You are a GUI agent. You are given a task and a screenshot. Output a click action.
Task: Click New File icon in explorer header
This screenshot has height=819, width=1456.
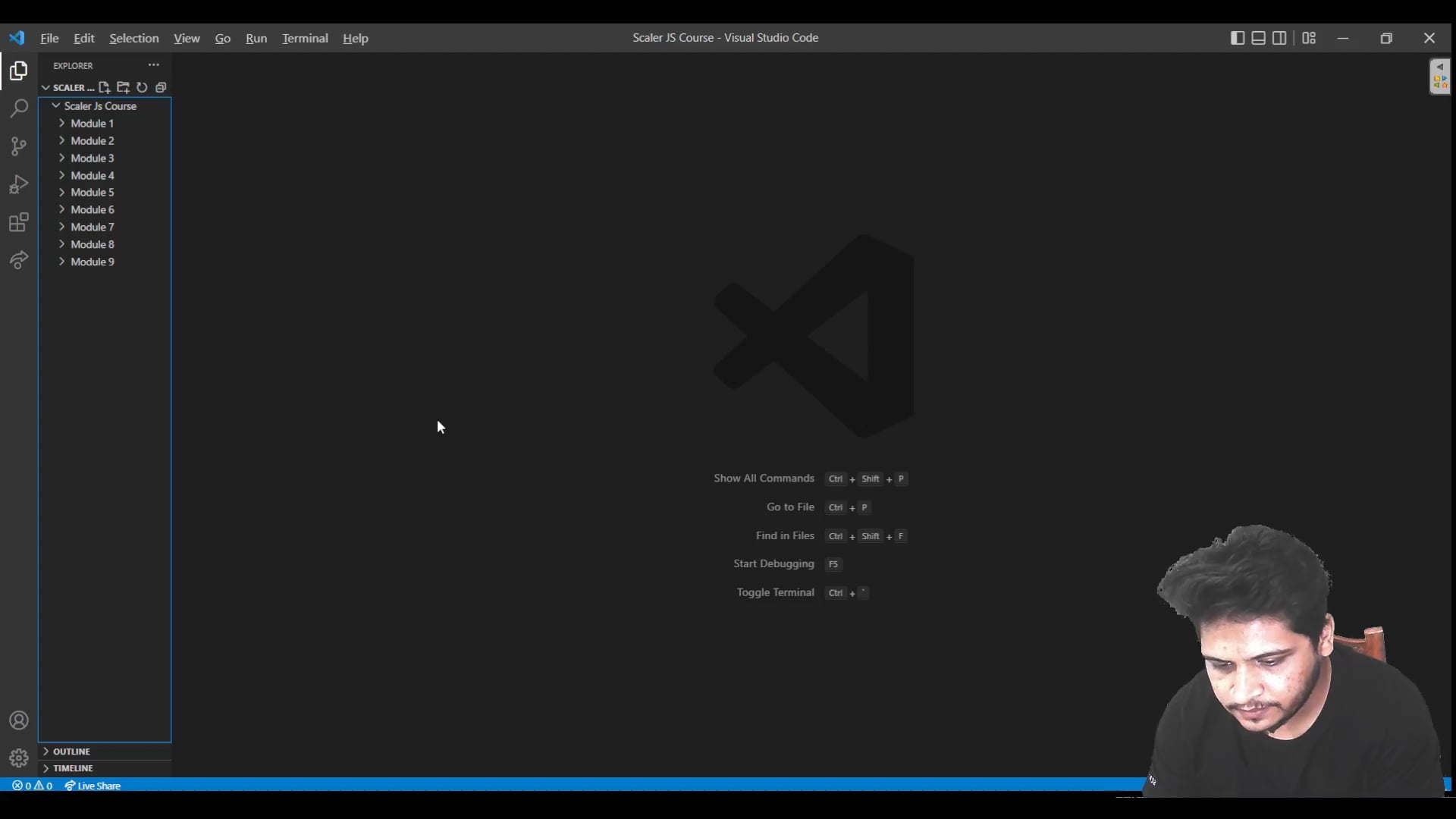point(105,87)
